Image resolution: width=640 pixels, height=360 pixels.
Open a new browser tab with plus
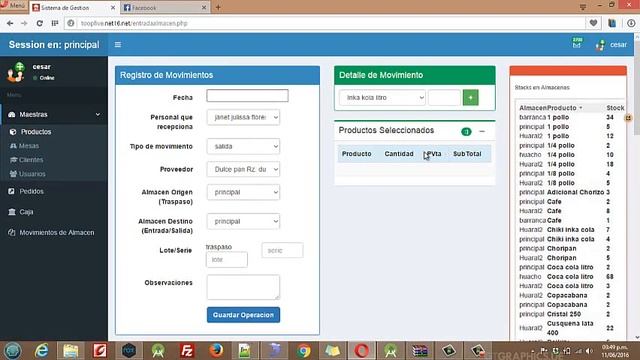coord(218,7)
